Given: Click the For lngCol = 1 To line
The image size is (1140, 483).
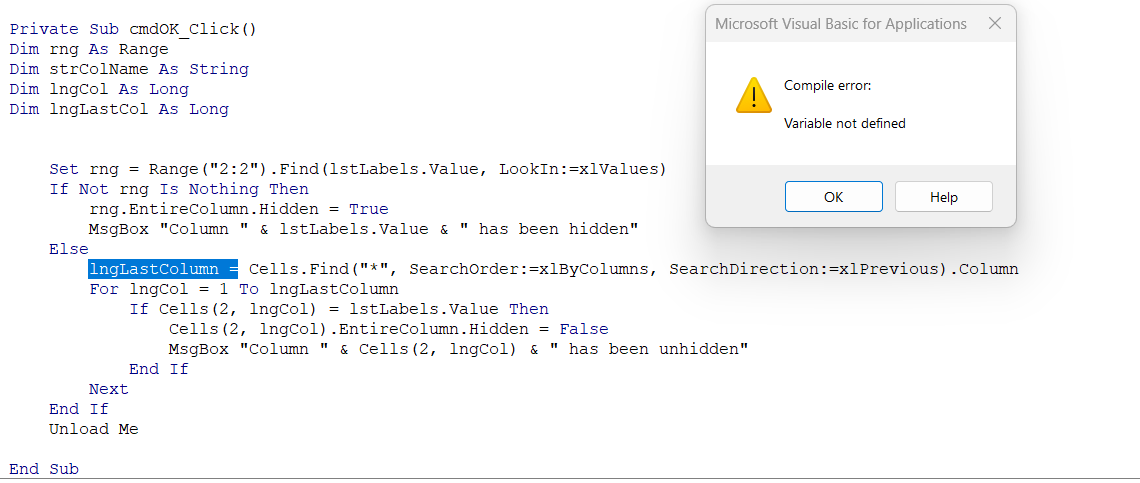Looking at the screenshot, I should point(244,290).
